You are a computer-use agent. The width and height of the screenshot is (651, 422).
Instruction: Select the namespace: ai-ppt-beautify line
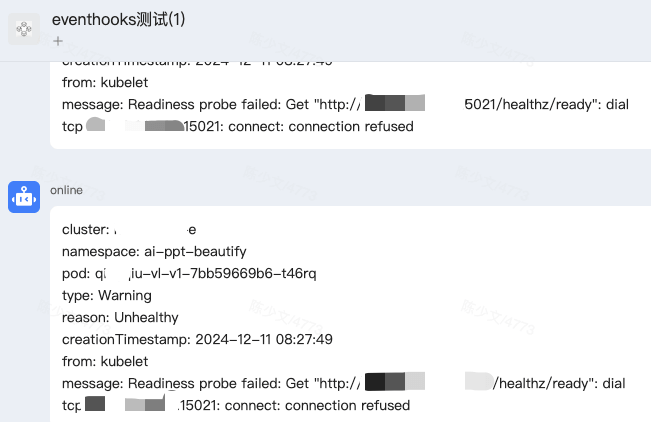point(154,252)
